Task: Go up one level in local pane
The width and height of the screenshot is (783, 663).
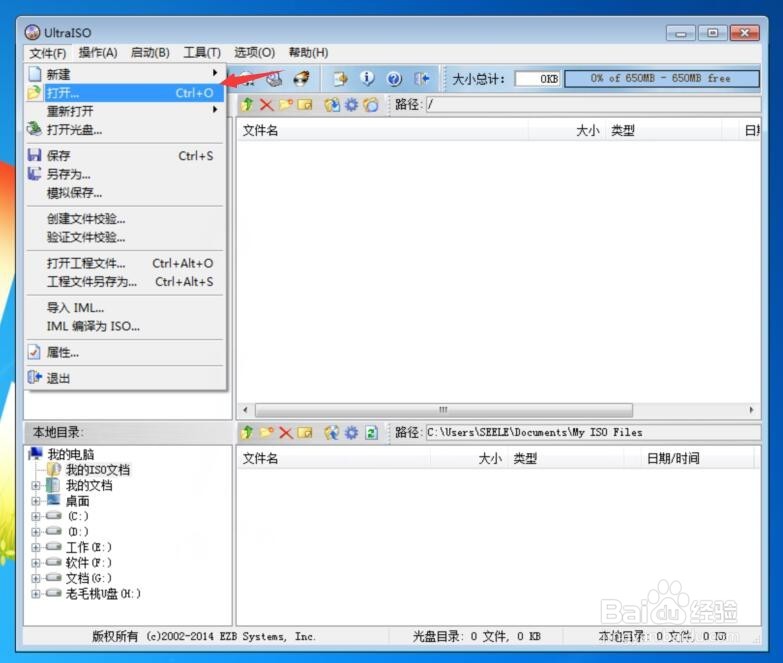Action: 247,432
